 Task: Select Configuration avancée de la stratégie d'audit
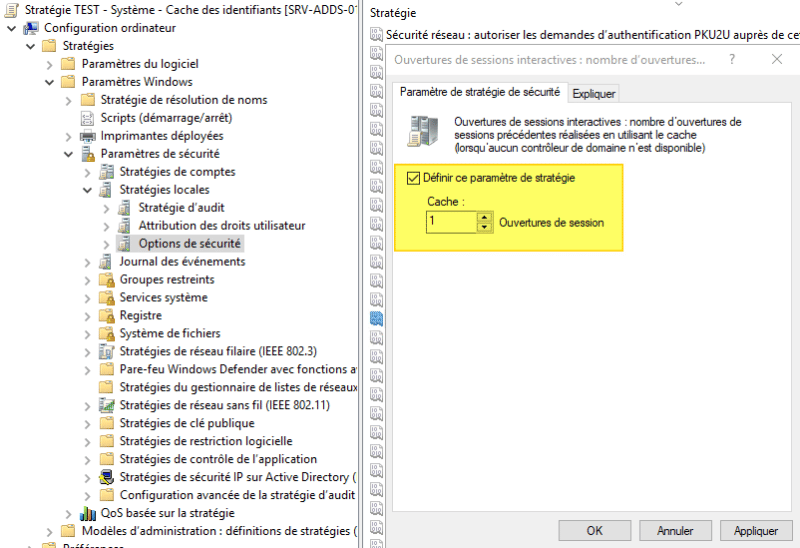pyautogui.click(x=237, y=495)
